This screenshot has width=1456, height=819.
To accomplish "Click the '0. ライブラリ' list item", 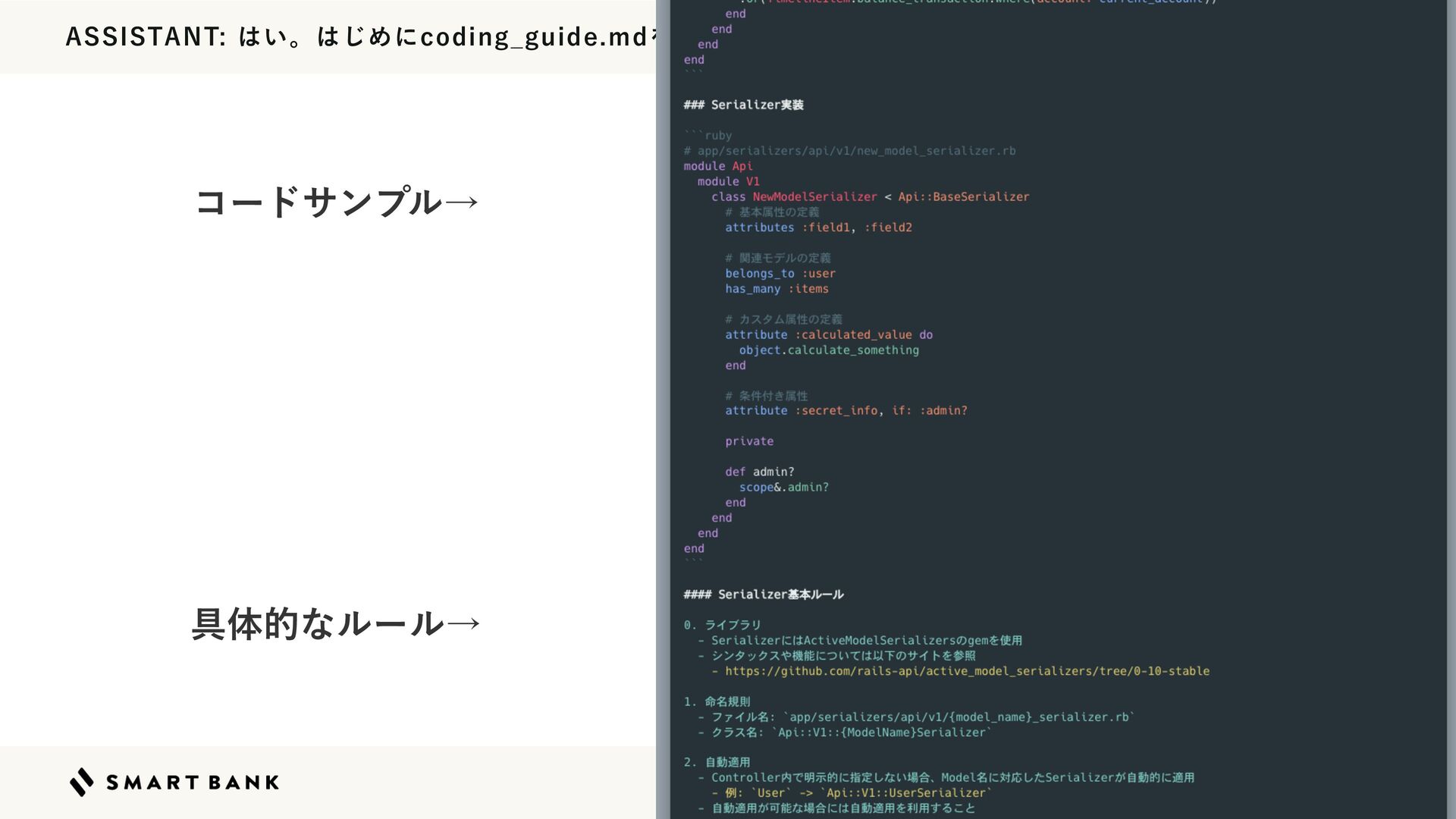I will pos(722,625).
